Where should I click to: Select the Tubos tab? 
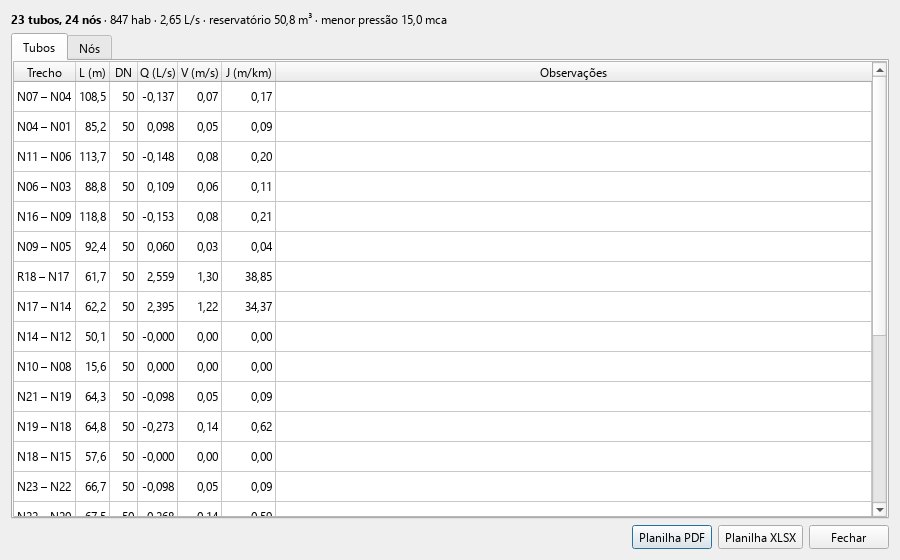39,47
